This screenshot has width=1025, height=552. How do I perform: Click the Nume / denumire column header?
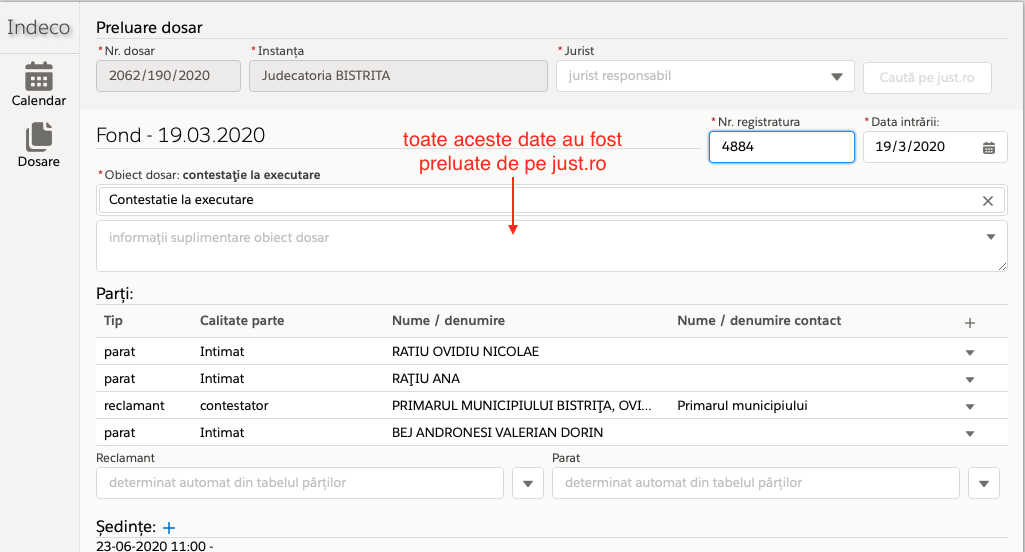(448, 321)
